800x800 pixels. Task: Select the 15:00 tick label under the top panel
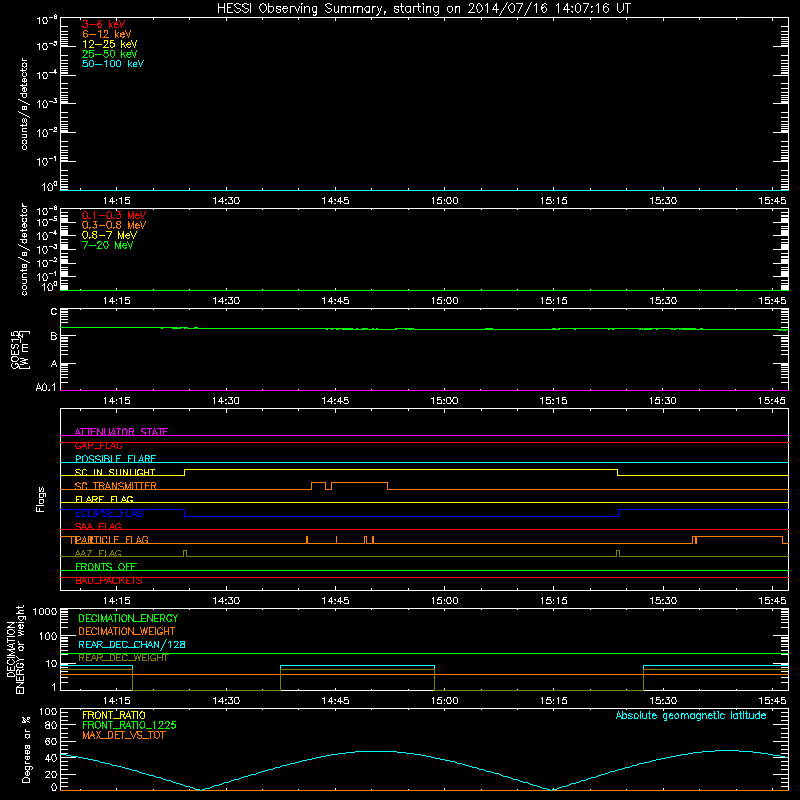(x=444, y=201)
